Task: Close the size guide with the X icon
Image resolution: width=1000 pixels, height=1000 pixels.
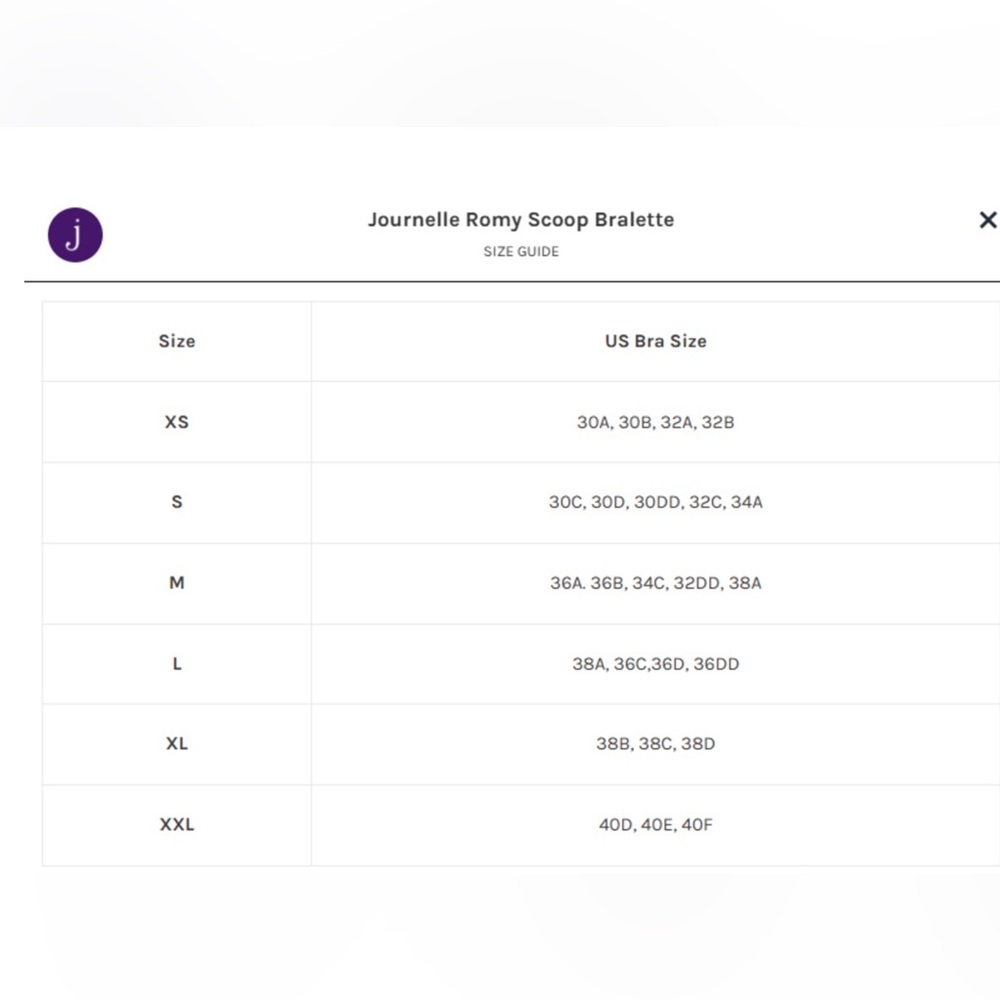Action: 987,220
